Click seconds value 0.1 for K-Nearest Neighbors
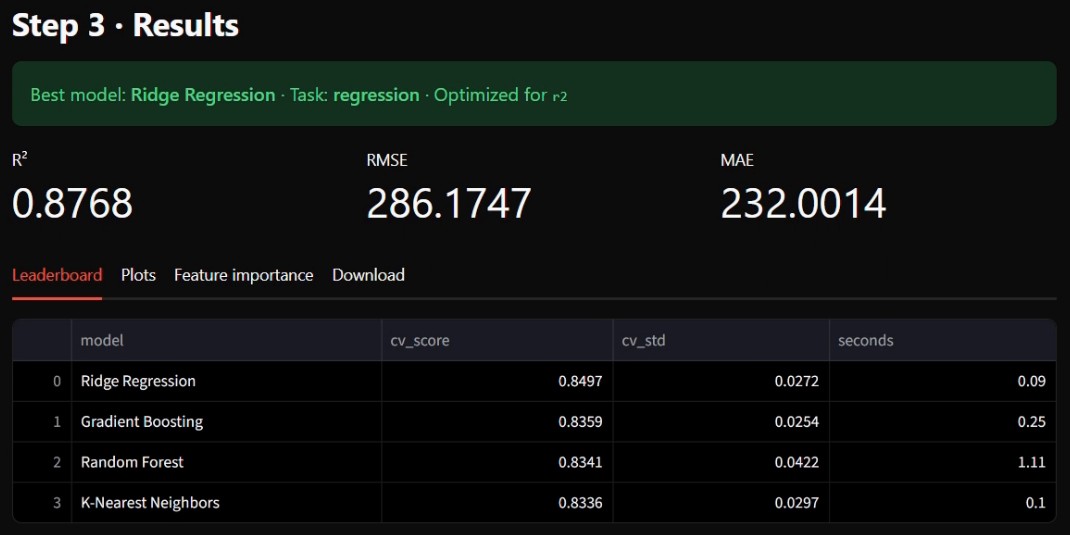Image resolution: width=1070 pixels, height=535 pixels. tap(943, 503)
